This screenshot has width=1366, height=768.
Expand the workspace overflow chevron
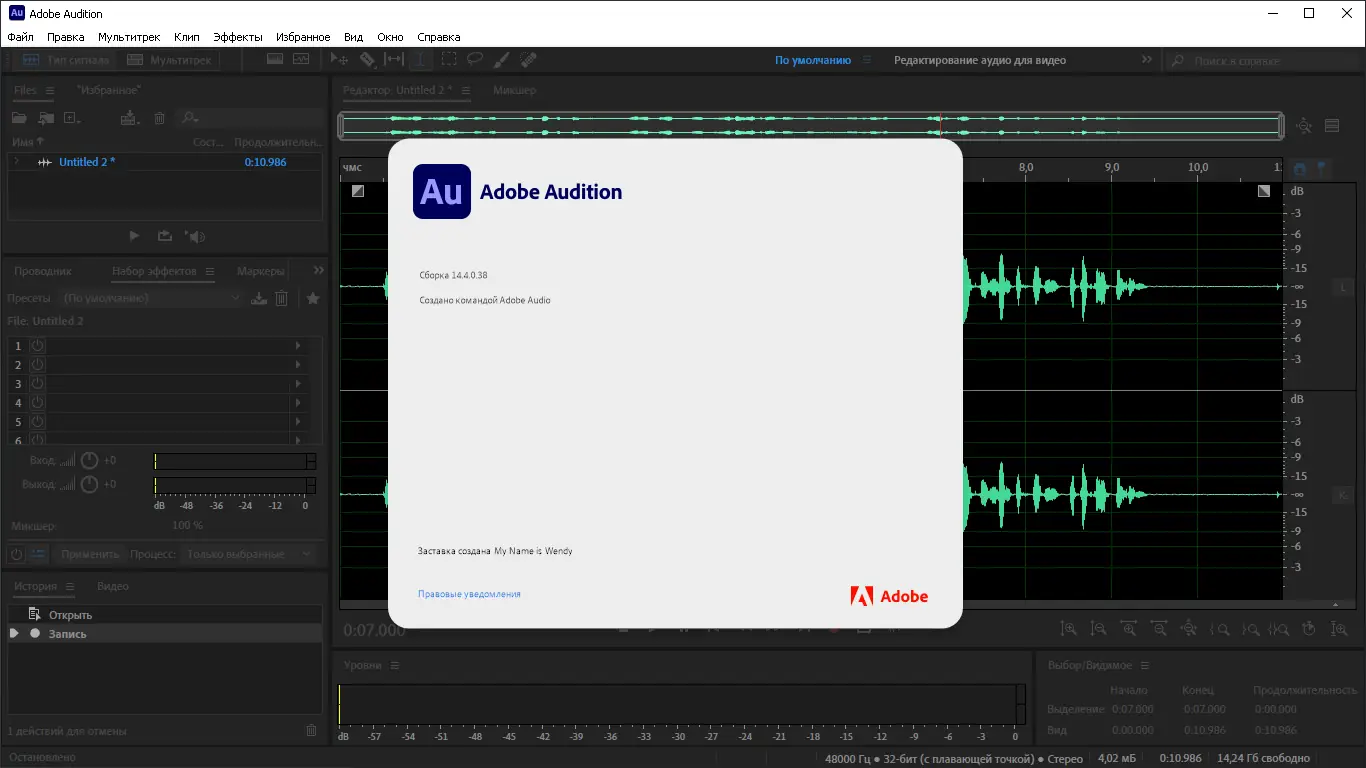pos(1147,60)
